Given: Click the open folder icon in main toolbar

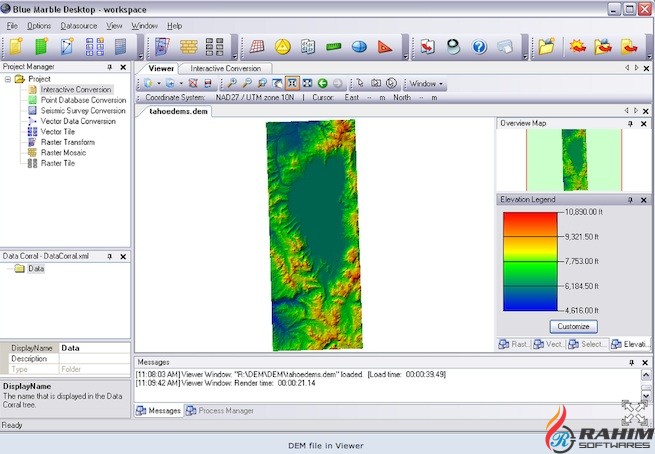Looking at the screenshot, I should coord(547,47).
